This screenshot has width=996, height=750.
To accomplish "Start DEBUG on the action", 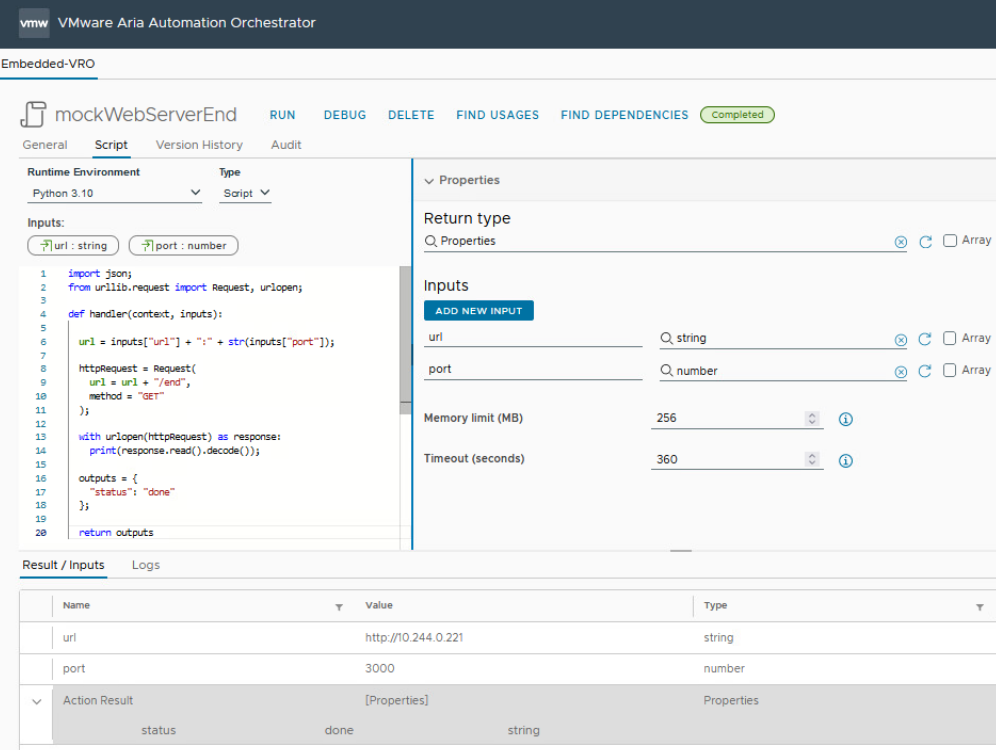I will [x=345, y=115].
